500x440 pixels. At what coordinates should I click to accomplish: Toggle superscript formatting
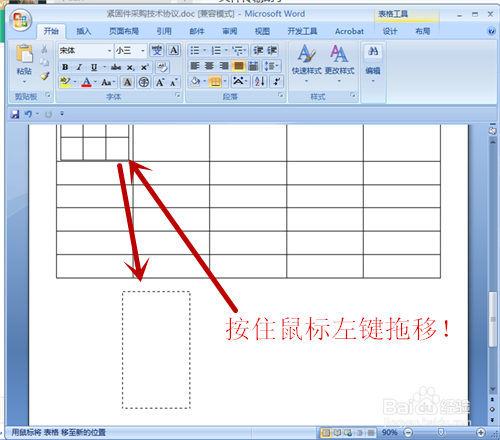click(144, 67)
